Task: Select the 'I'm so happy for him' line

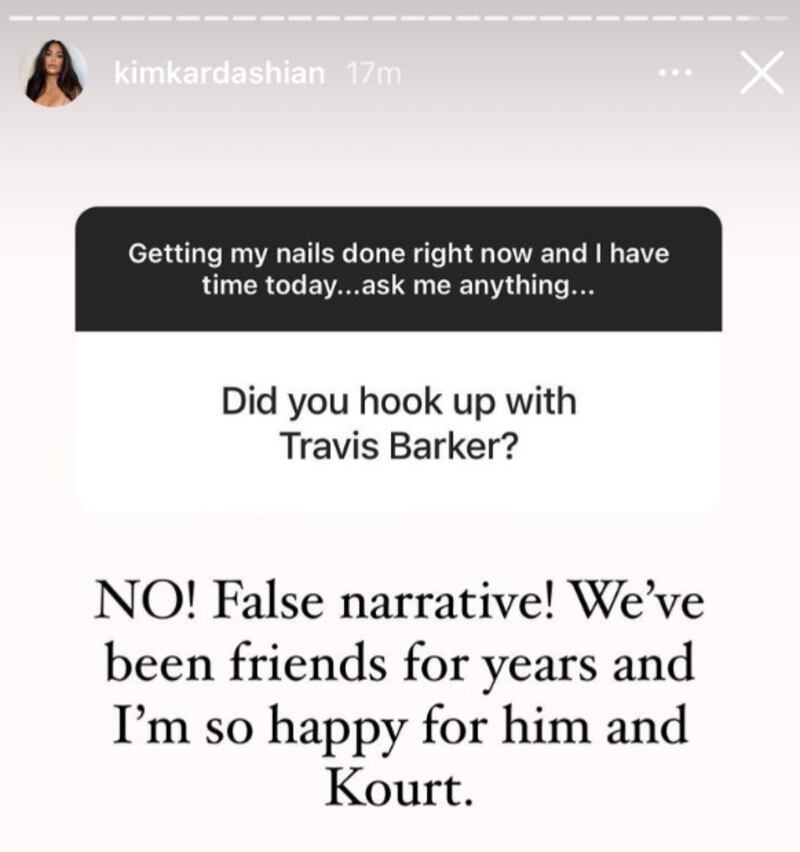Action: [352, 726]
